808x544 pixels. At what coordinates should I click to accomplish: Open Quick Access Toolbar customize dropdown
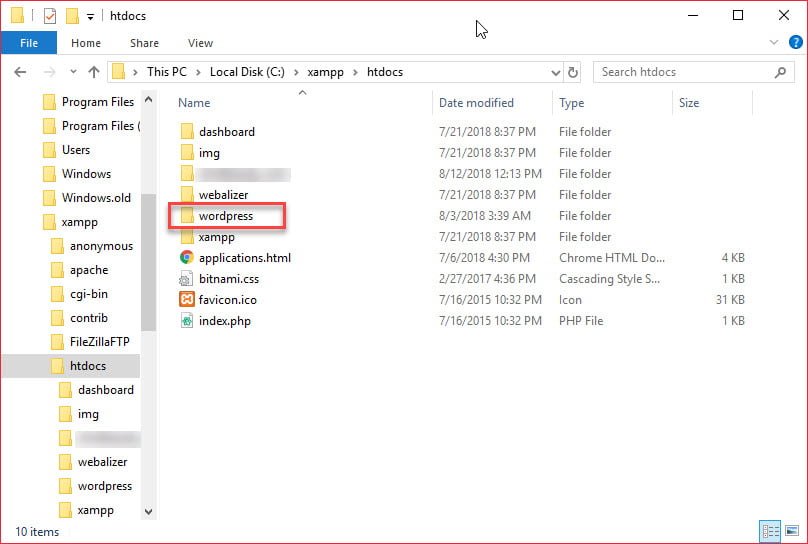91,16
